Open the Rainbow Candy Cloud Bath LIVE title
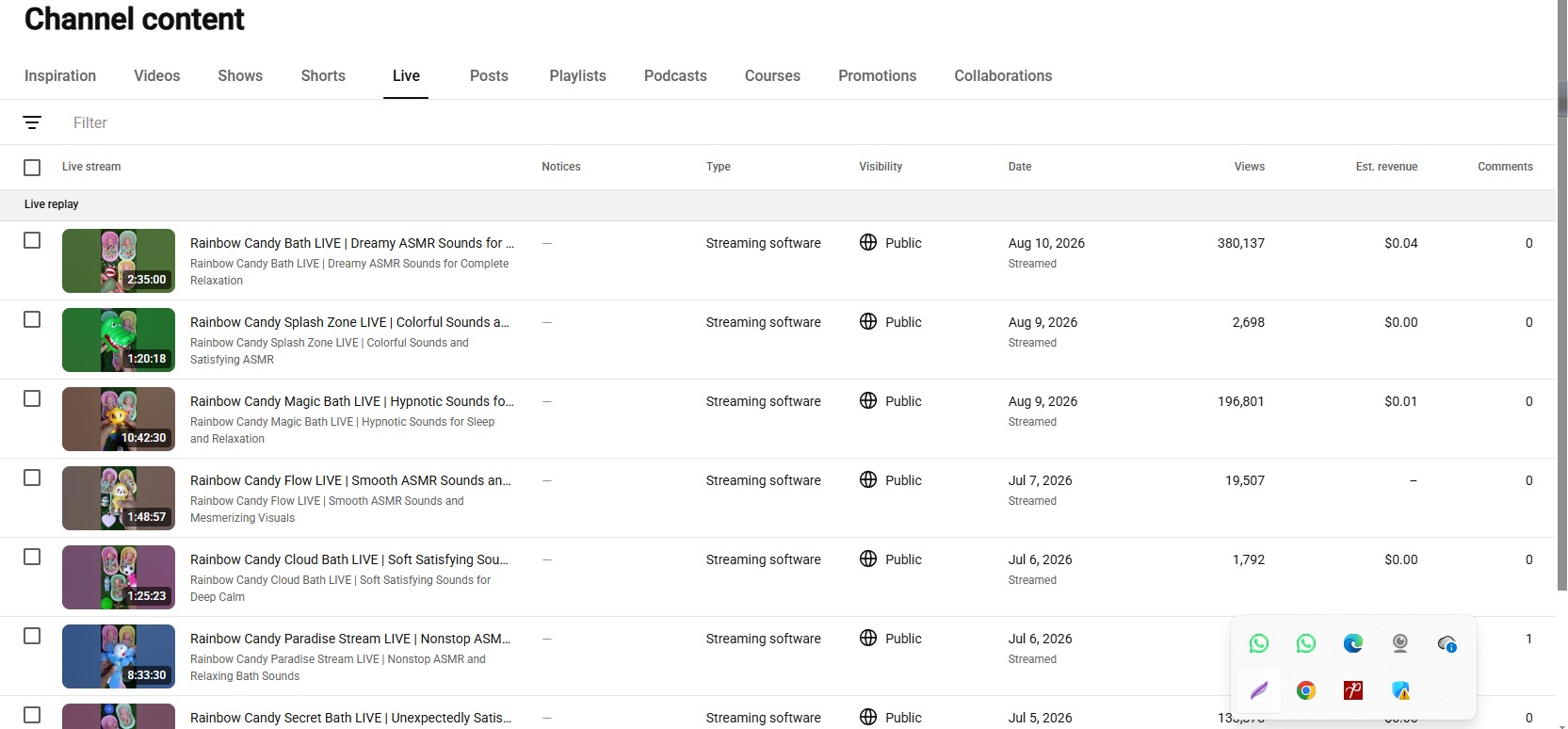Screen dimensions: 1568x729 pyautogui.click(x=349, y=559)
